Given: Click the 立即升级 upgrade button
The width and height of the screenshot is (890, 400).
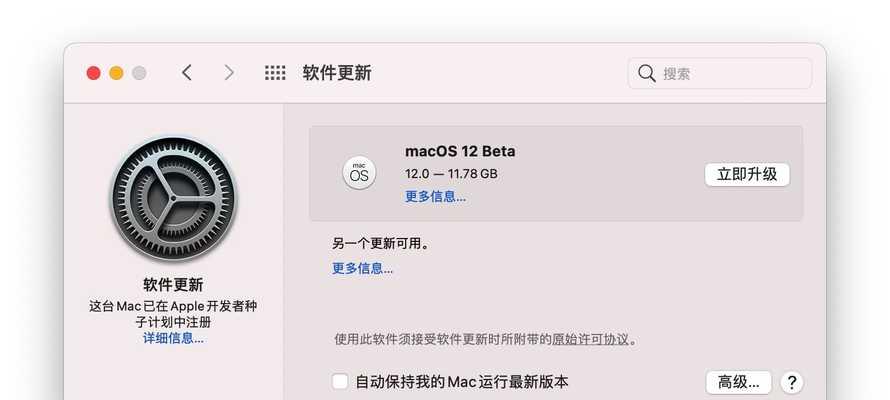Looking at the screenshot, I should pos(747,174).
